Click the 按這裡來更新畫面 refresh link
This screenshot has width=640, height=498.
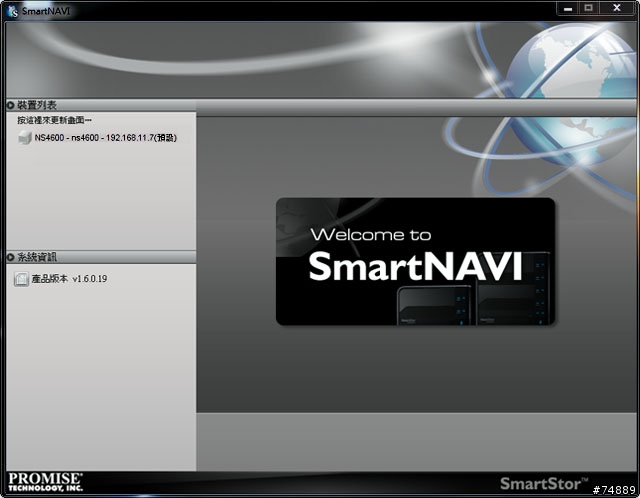click(55, 120)
